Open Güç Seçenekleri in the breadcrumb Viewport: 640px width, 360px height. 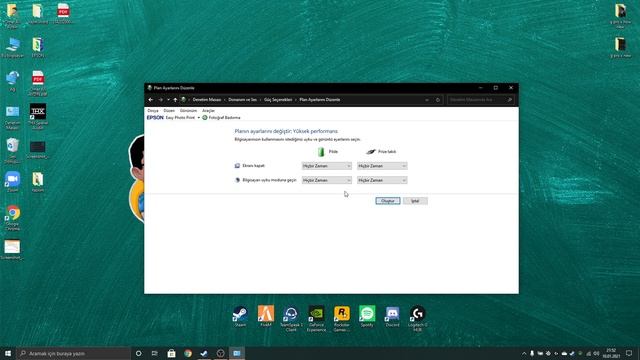click(x=278, y=100)
